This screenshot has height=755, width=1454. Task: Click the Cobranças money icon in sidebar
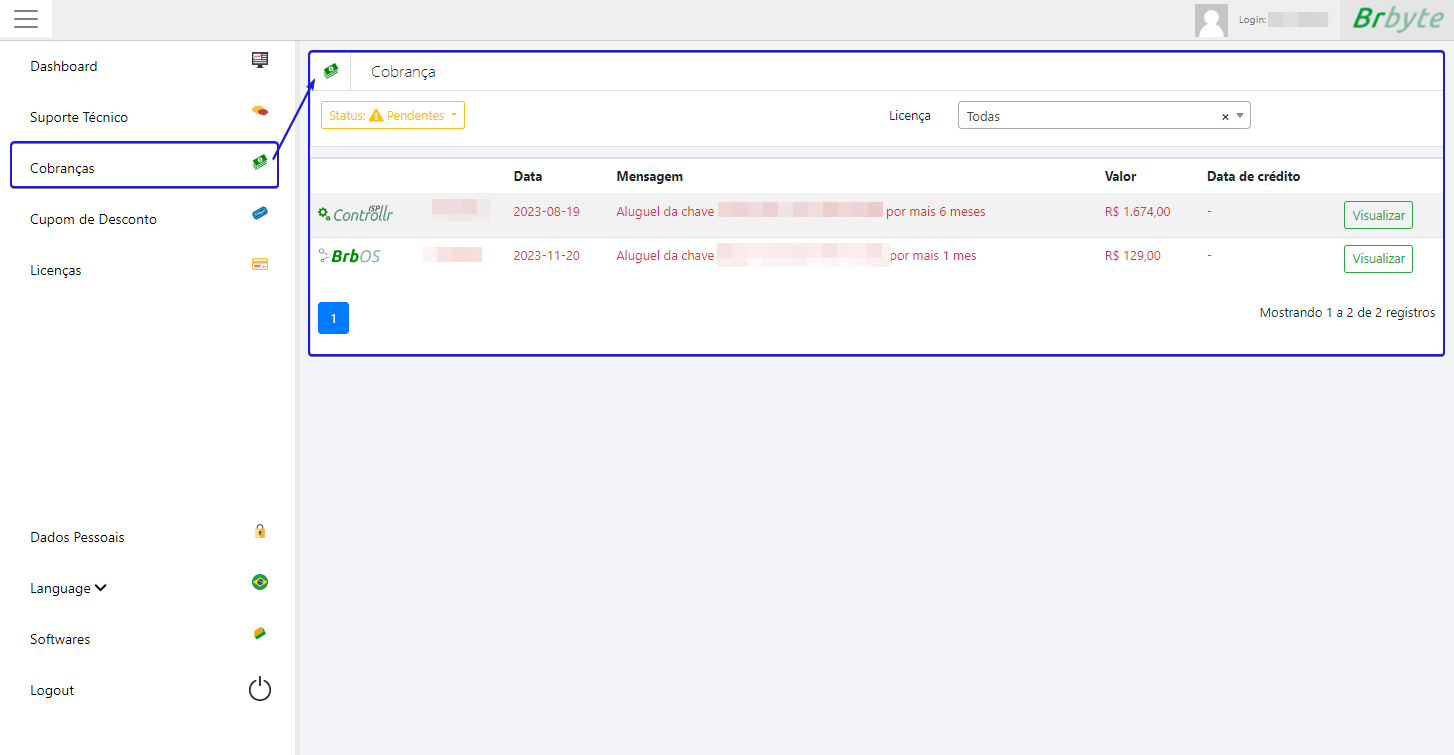(x=260, y=162)
